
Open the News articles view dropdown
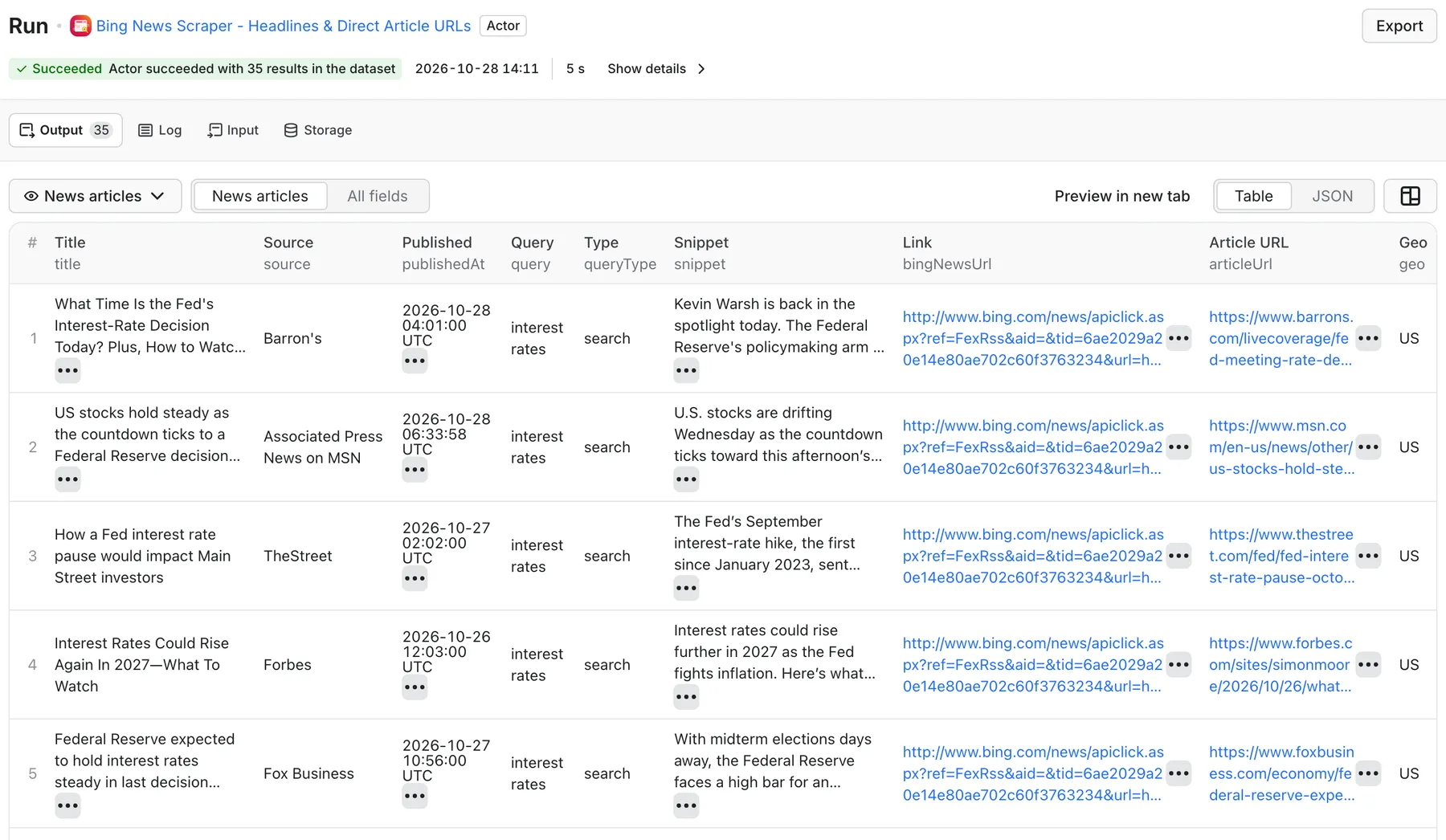pos(95,196)
